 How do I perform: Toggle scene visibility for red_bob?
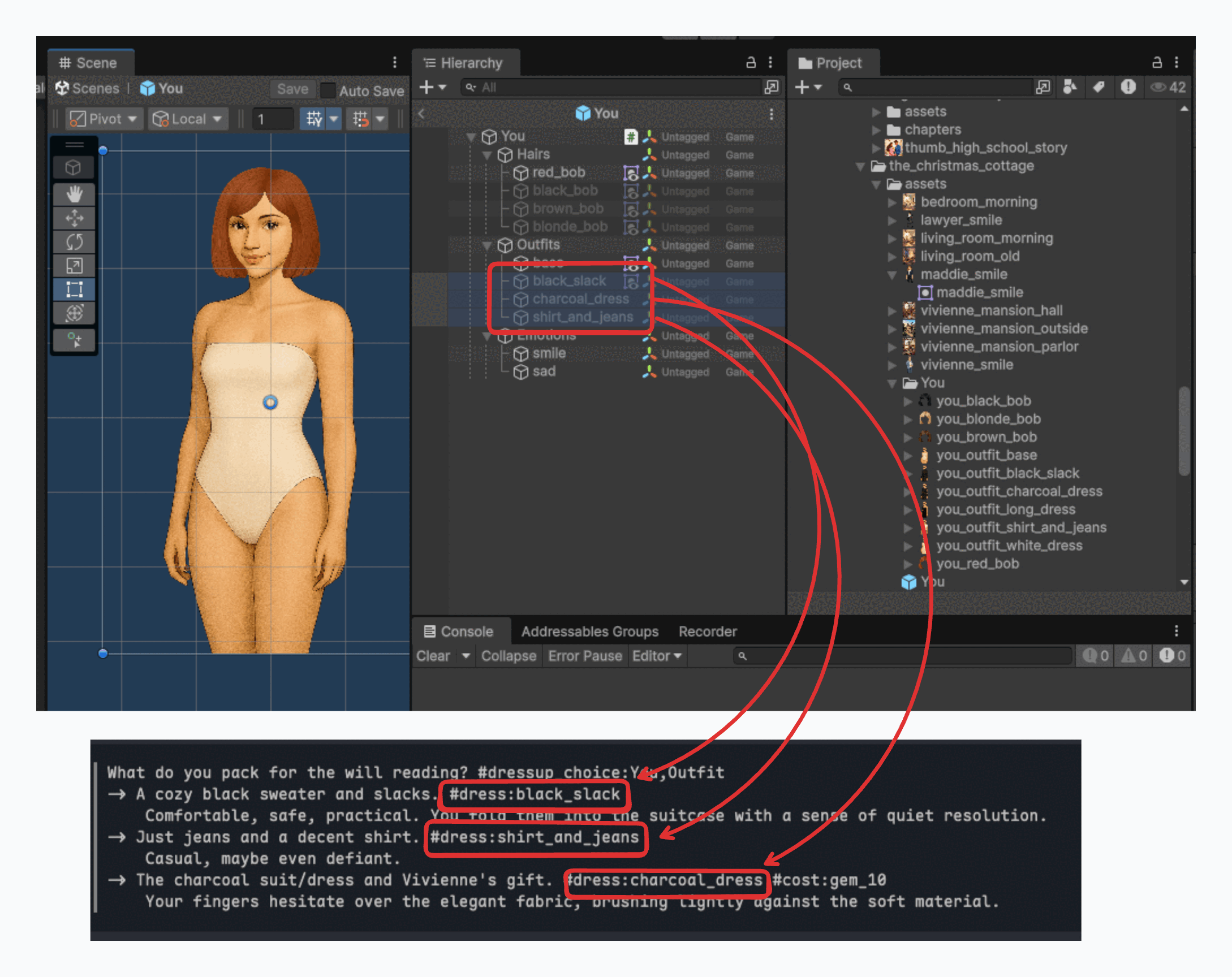coord(631,172)
